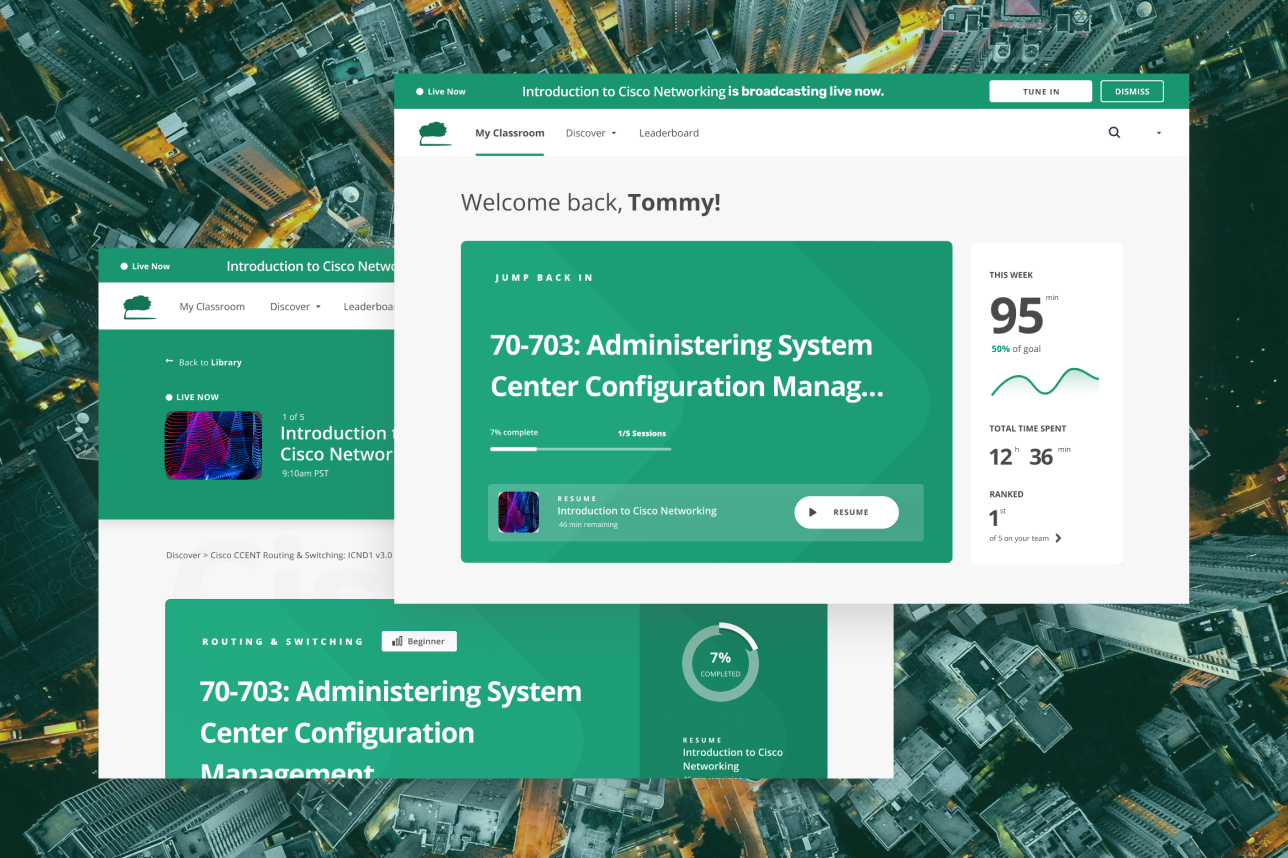Click '9:10am PST' time text

click(306, 474)
